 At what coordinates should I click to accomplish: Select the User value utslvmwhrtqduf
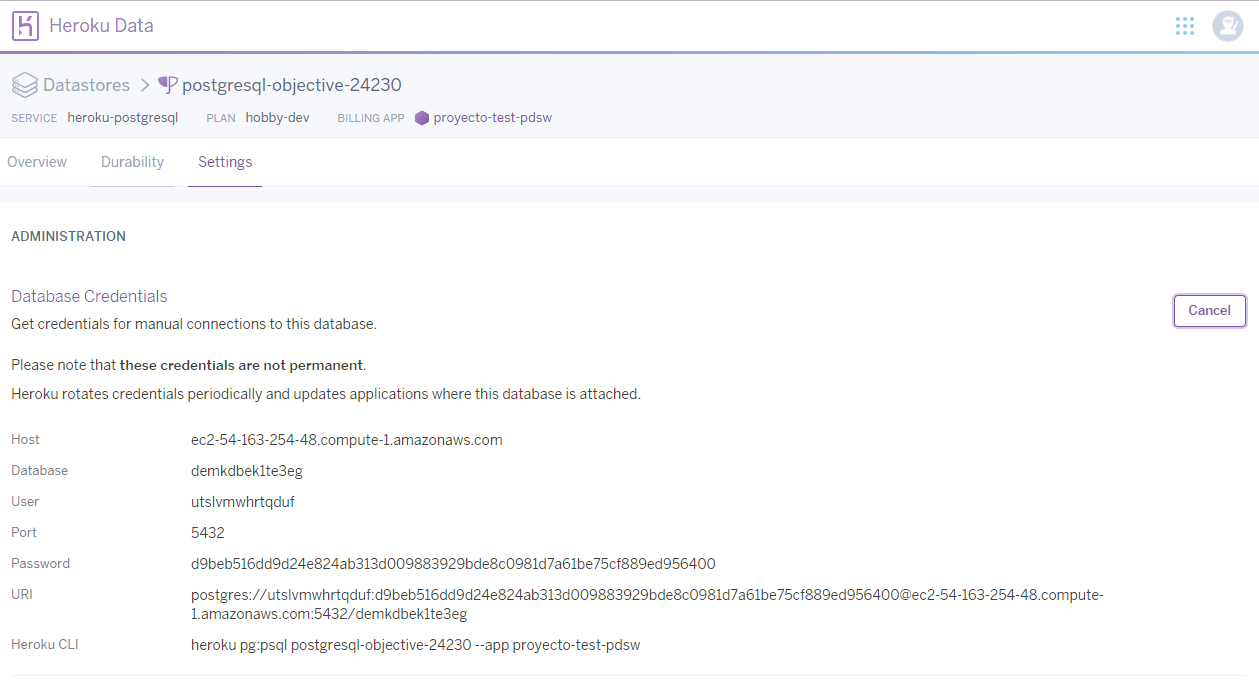(243, 502)
